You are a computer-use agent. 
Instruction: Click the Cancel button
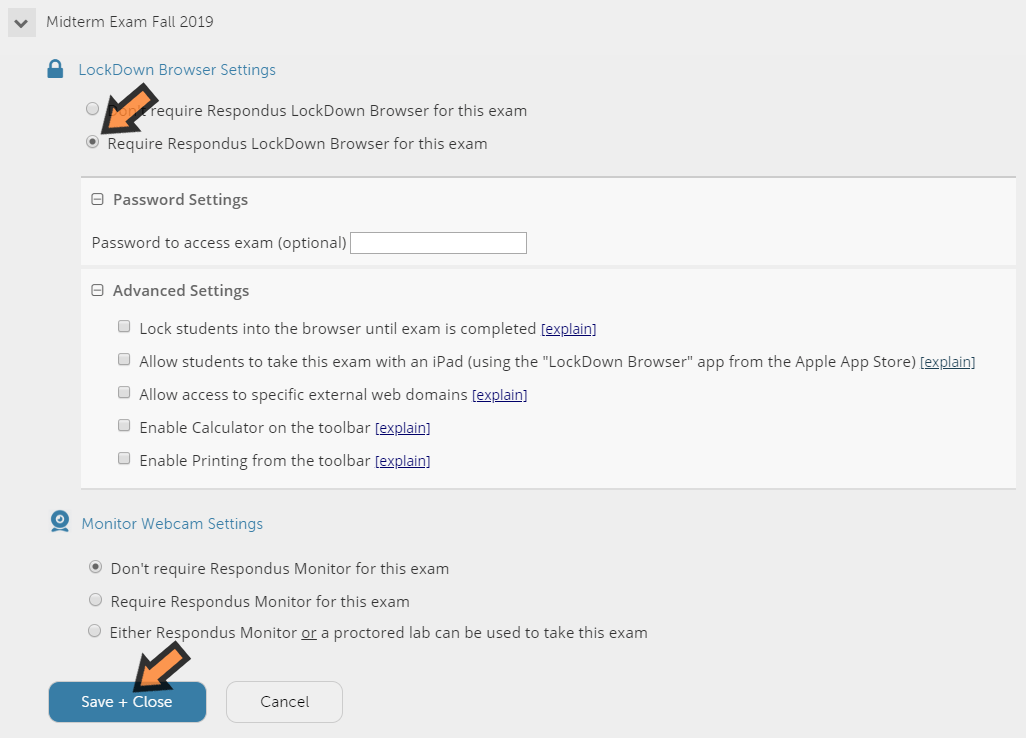[285, 702]
